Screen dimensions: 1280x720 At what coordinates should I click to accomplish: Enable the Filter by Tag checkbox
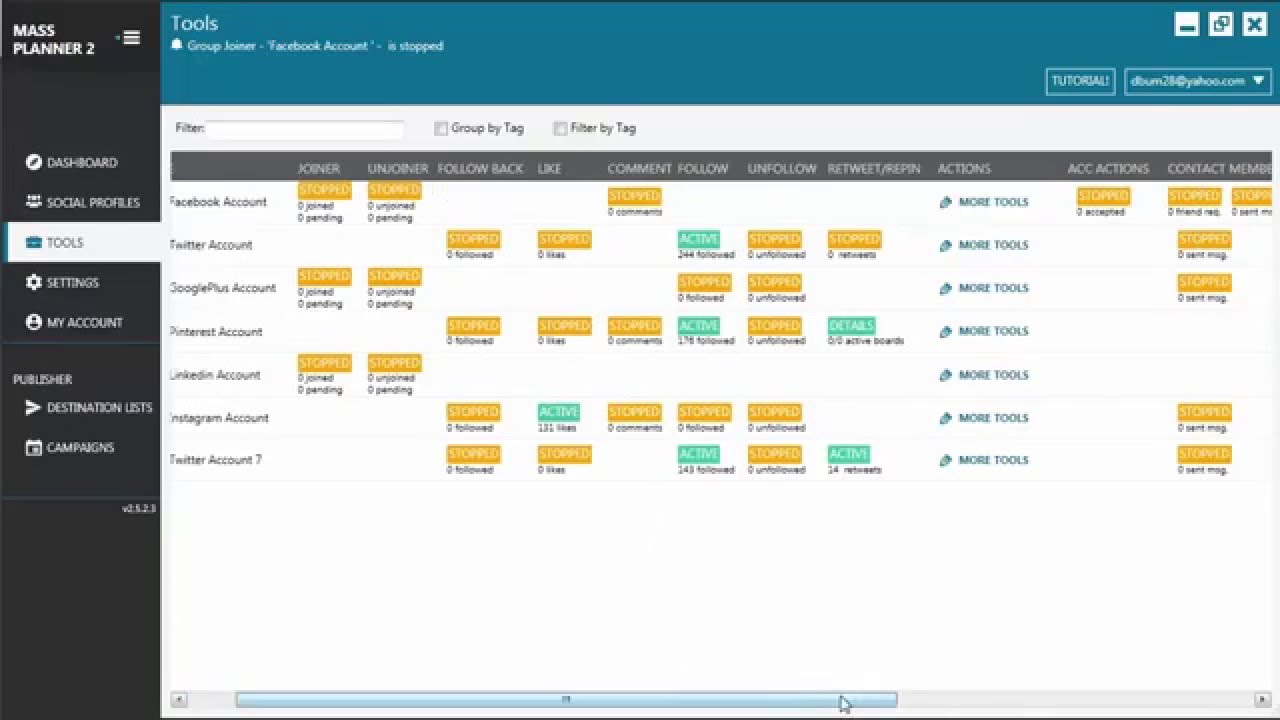click(x=560, y=128)
